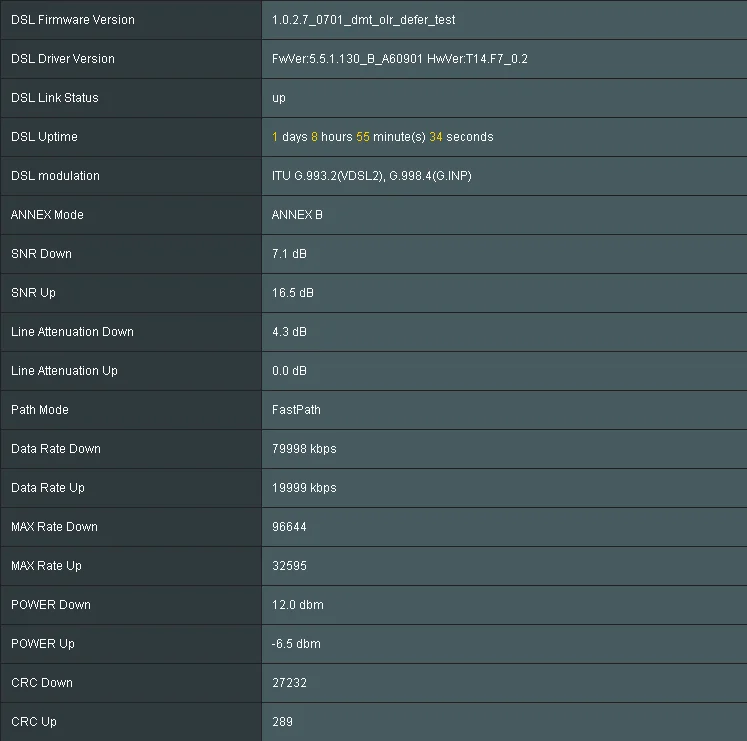Screen dimensions: 747x741
Task: Click the 27232 CRC value
Action: (289, 683)
